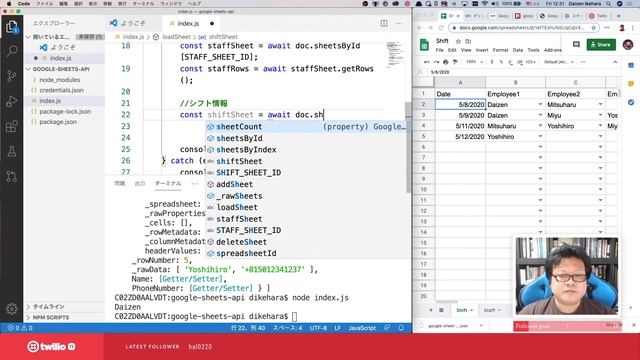Go back in Chrome

(420, 28)
